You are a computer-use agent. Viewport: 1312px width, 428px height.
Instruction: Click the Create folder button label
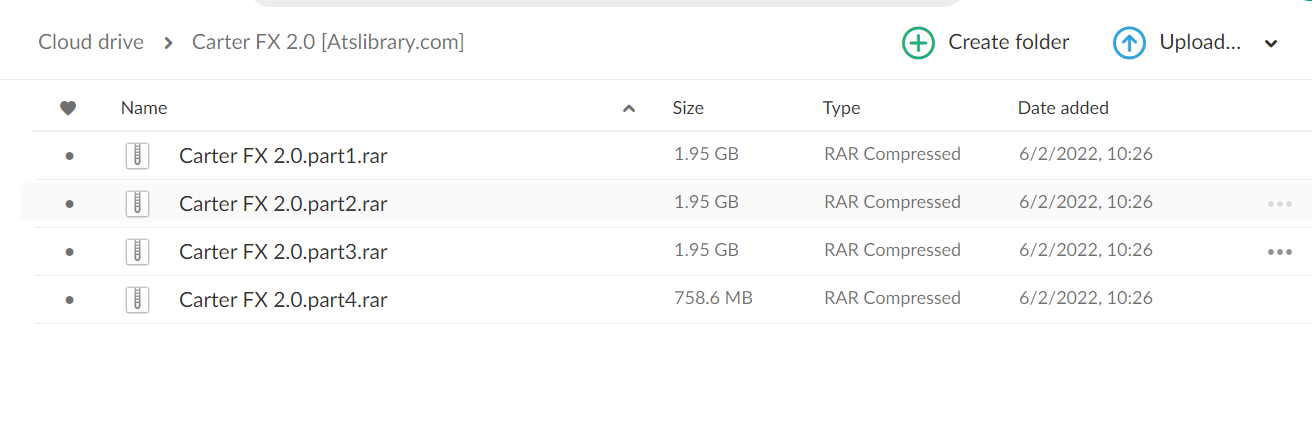click(1008, 42)
